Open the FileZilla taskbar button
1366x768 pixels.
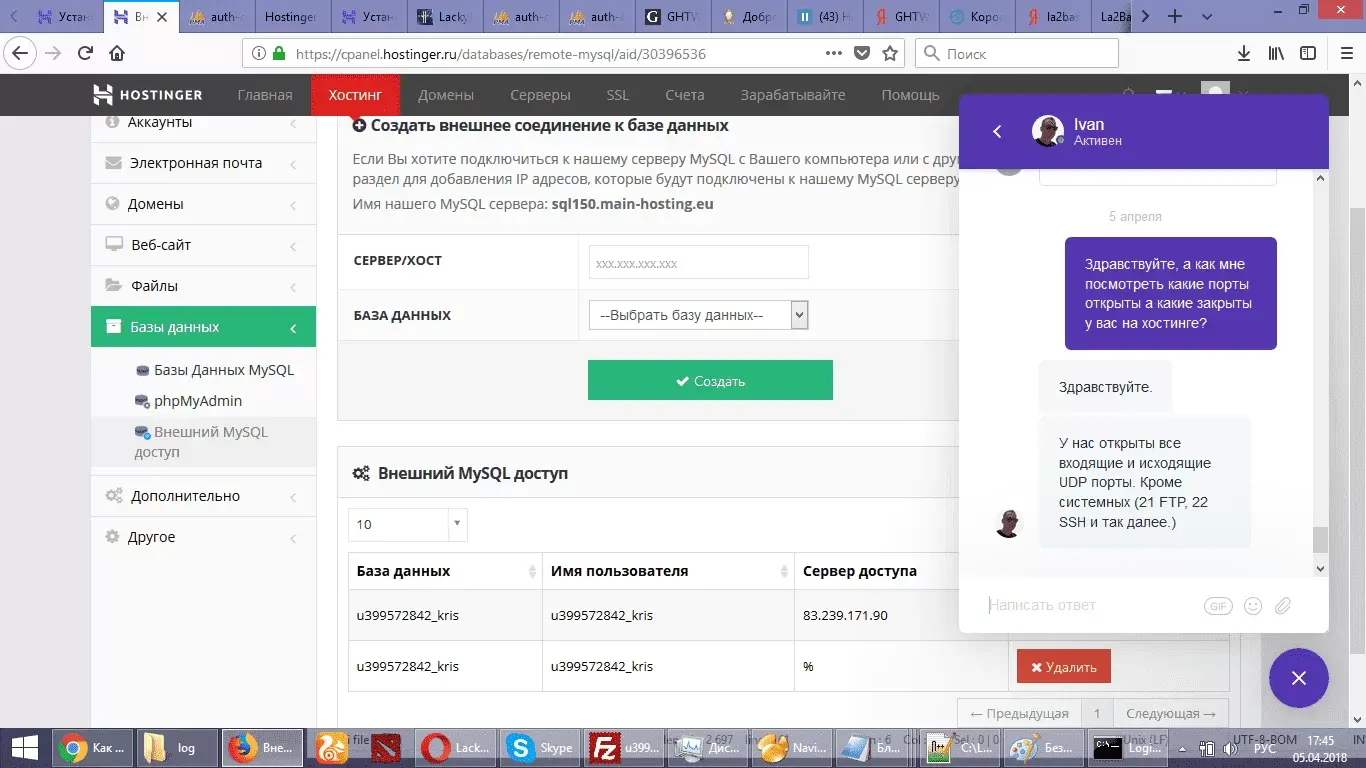tap(625, 747)
